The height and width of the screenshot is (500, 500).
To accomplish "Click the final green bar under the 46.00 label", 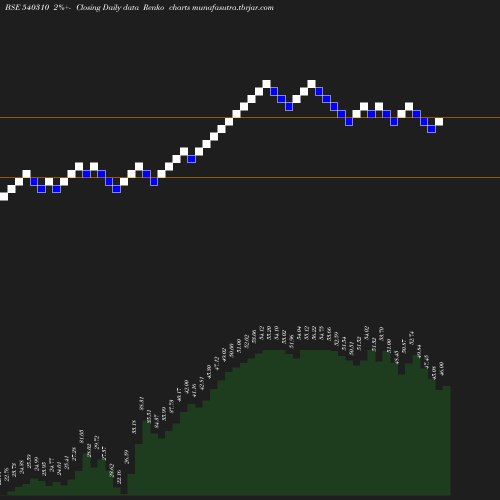I will point(447,440).
